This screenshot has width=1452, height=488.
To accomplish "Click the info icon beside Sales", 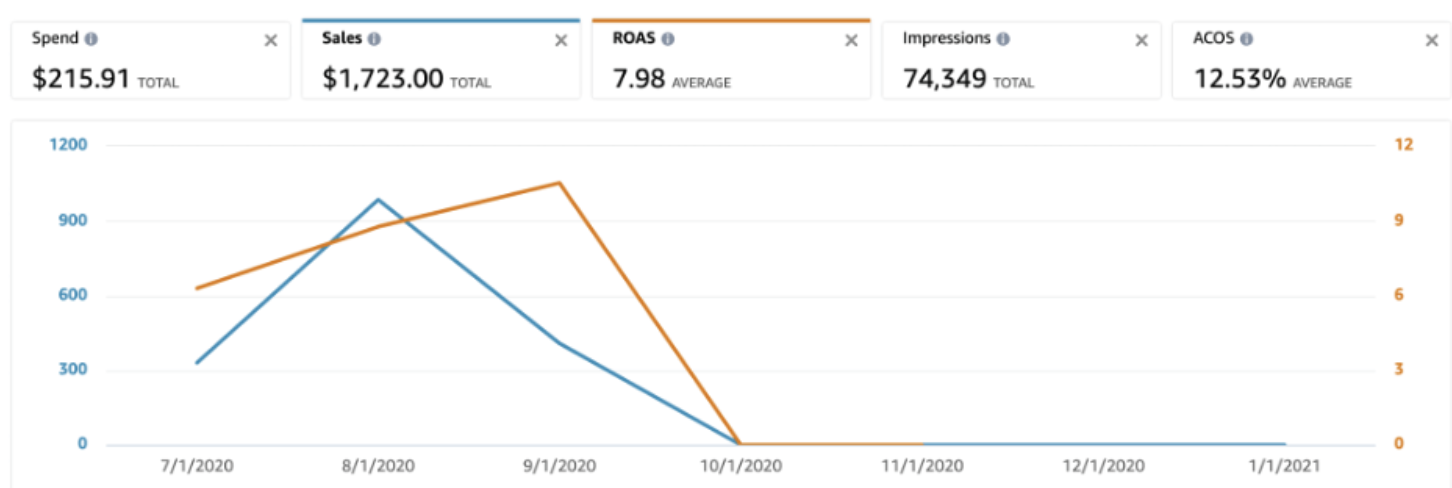I will pyautogui.click(x=374, y=39).
